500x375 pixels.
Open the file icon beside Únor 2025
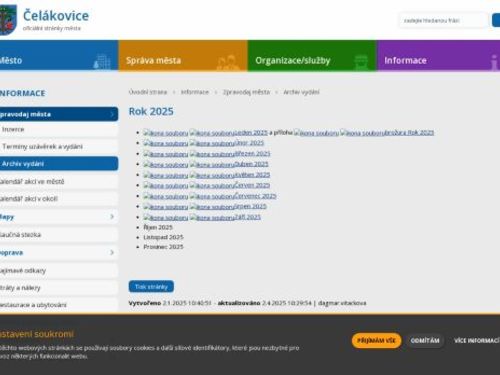pyautogui.click(x=212, y=143)
